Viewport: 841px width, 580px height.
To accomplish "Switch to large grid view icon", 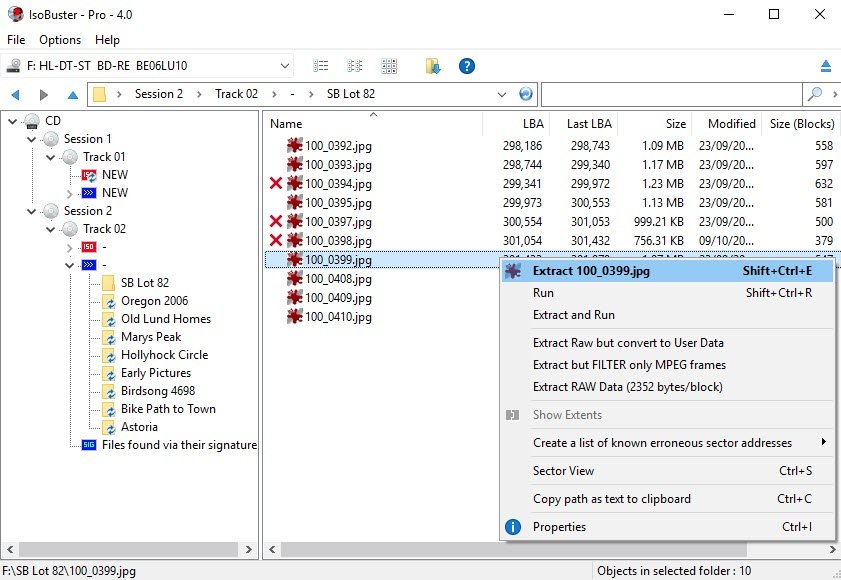I will (389, 66).
